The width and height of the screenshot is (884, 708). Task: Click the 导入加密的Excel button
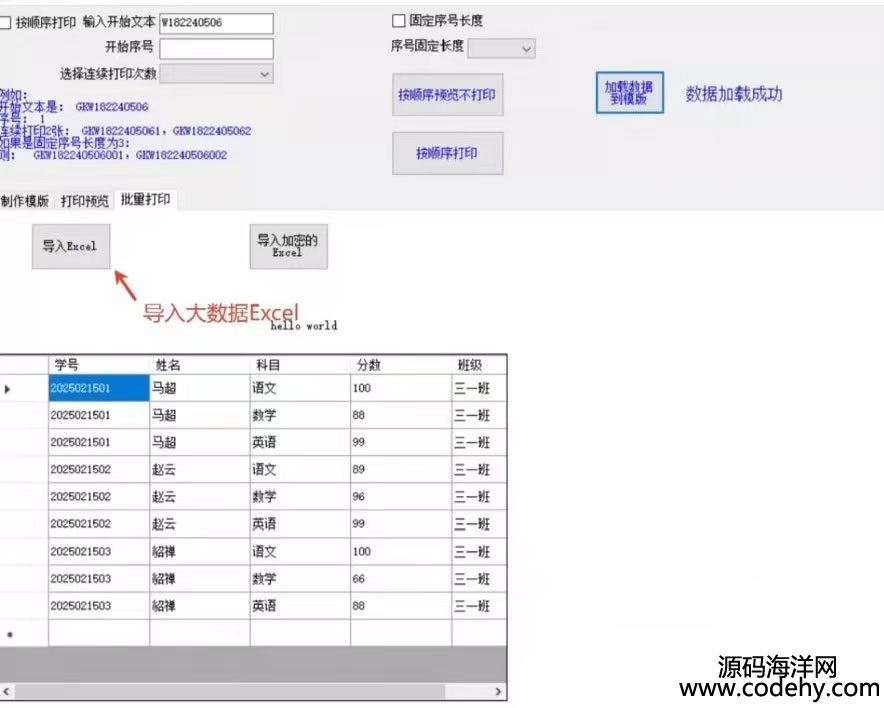[288, 246]
